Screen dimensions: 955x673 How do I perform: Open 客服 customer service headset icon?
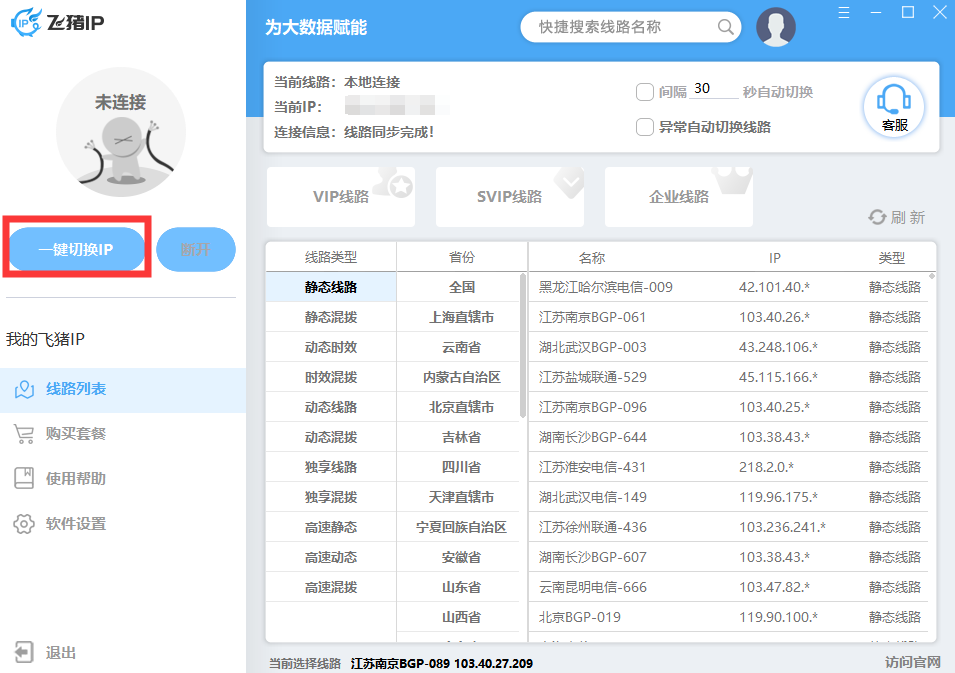tap(893, 106)
